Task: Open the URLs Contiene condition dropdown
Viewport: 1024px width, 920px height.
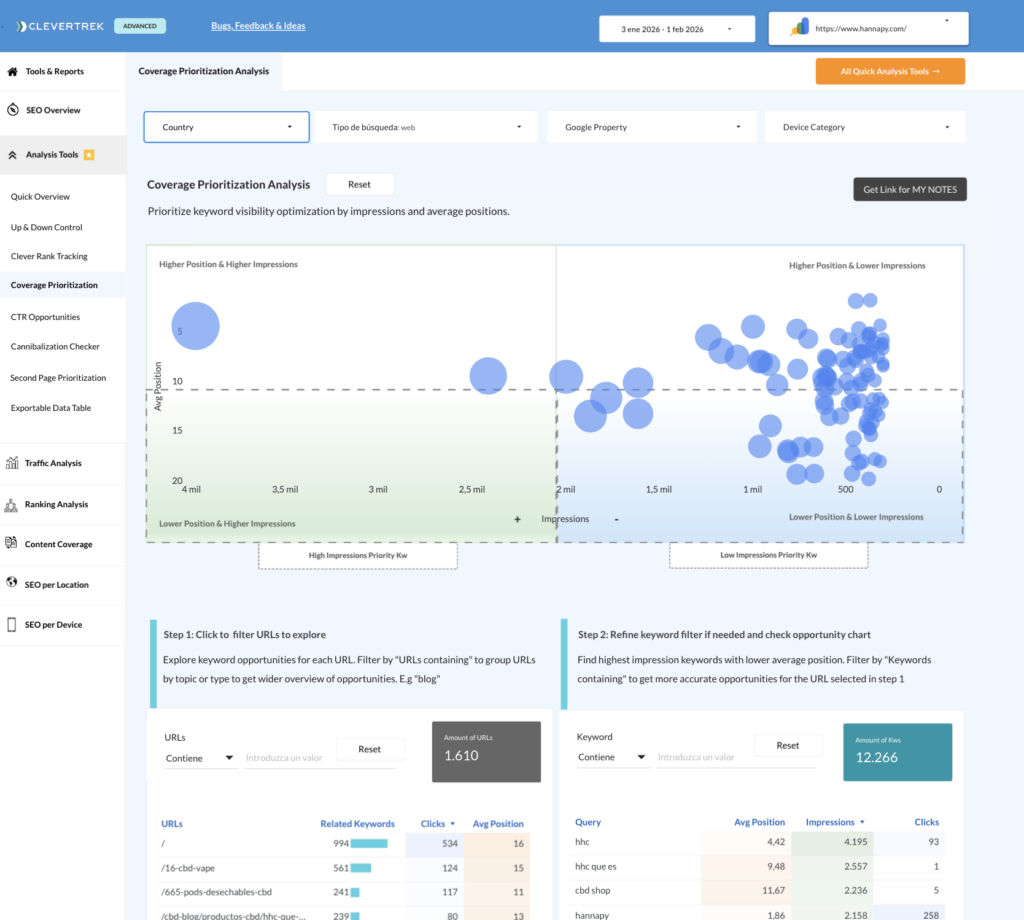Action: [x=199, y=758]
